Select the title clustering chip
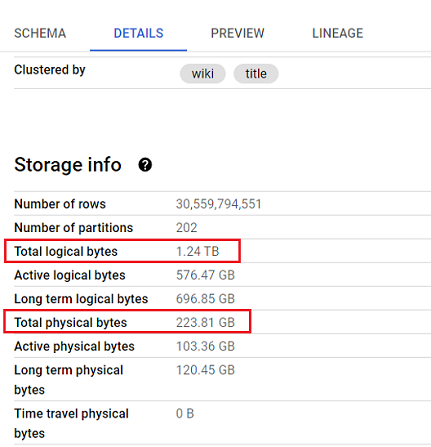 point(256,74)
